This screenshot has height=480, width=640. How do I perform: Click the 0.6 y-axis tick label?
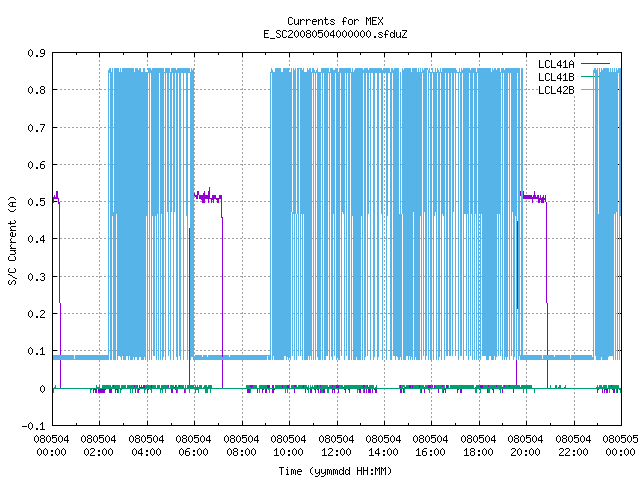[36, 165]
